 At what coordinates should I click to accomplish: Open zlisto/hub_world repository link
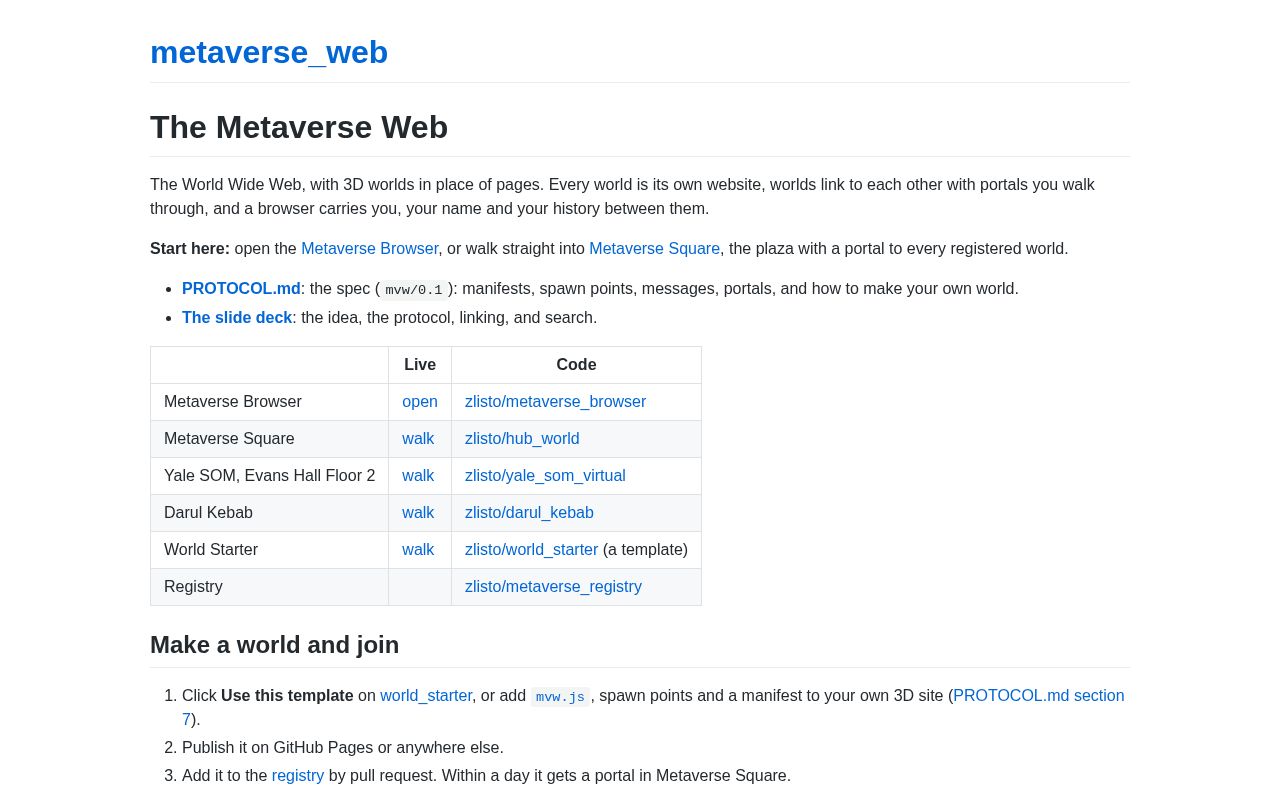[522, 438]
